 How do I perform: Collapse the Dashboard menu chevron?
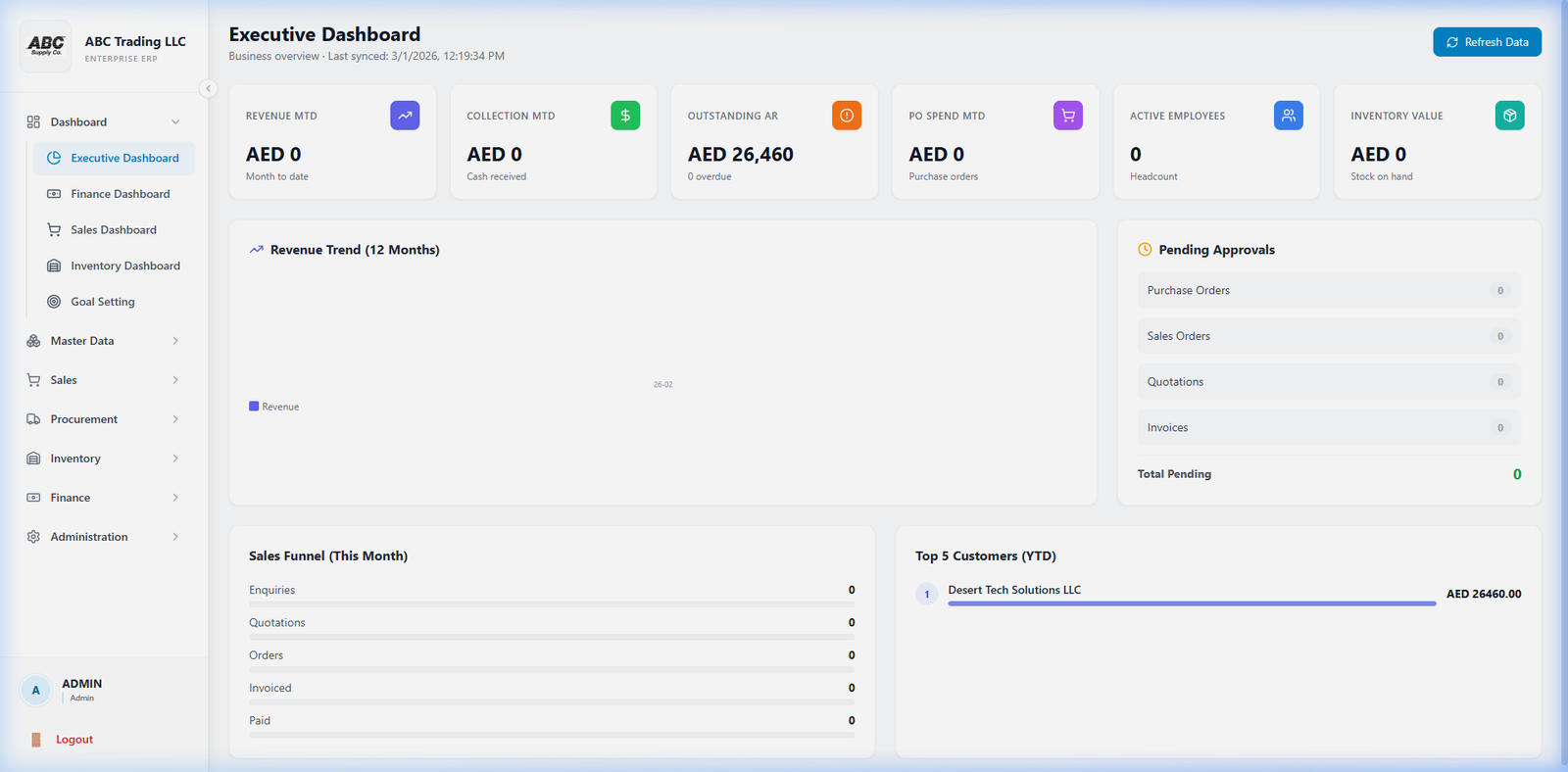pos(175,121)
